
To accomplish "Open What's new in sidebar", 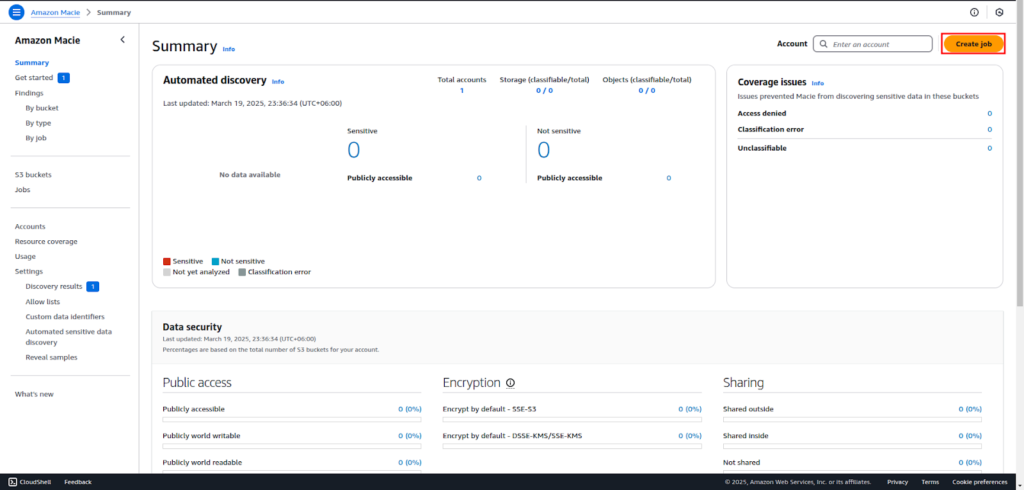I will [x=34, y=394].
